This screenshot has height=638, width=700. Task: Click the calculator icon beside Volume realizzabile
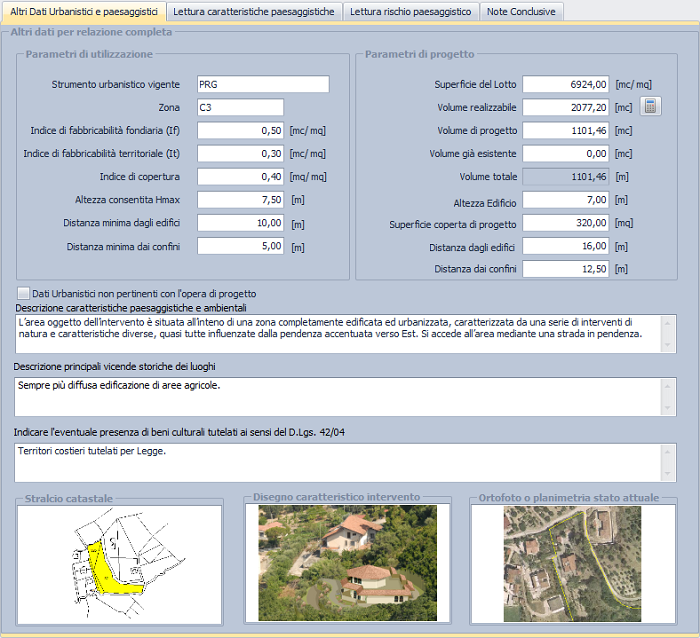tap(650, 107)
